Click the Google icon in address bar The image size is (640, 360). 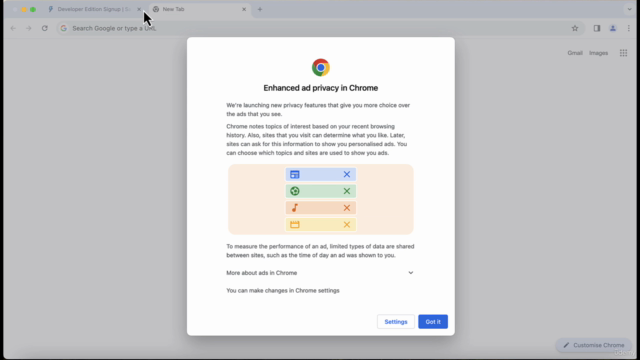[x=64, y=28]
